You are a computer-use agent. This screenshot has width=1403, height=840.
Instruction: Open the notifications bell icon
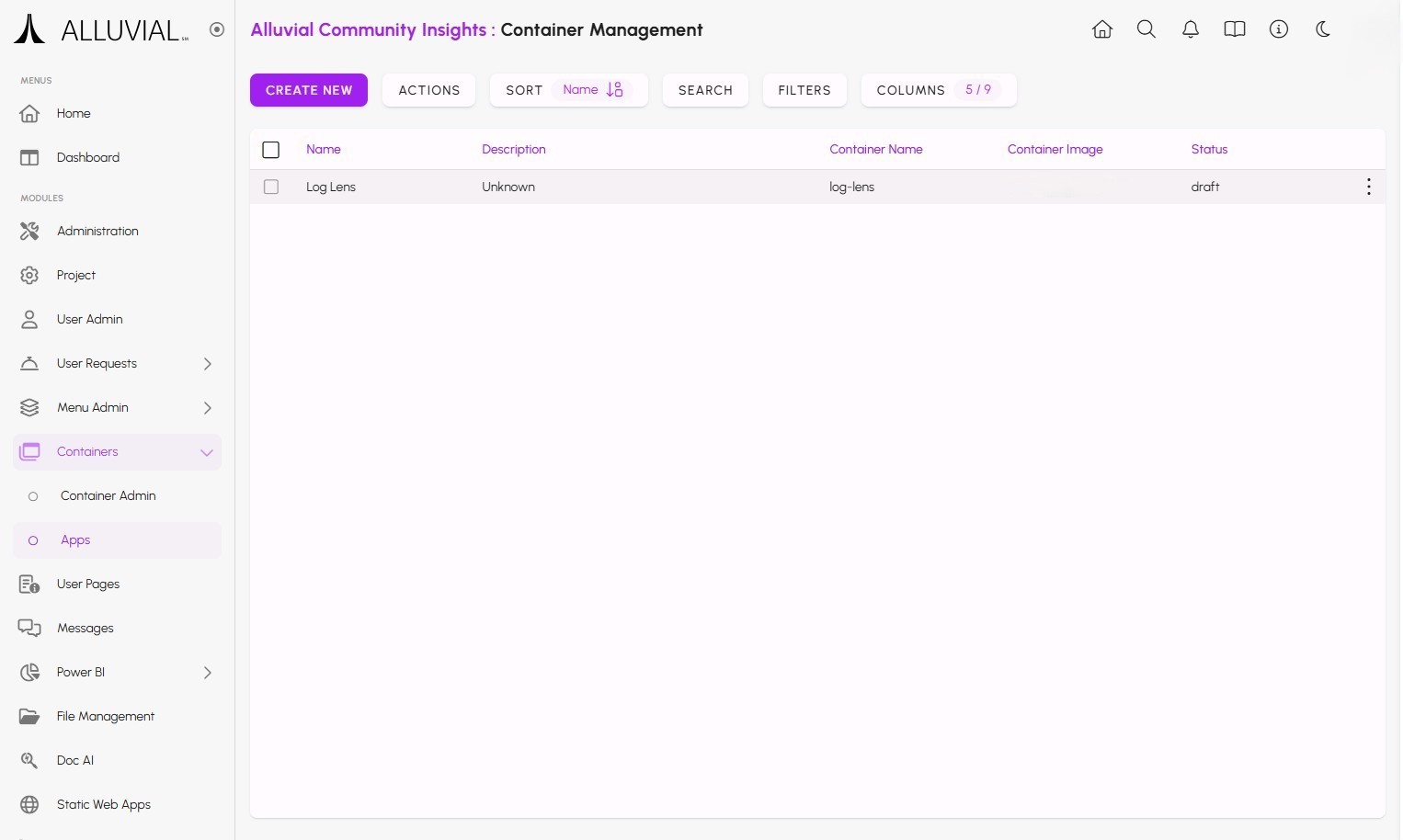[1191, 29]
